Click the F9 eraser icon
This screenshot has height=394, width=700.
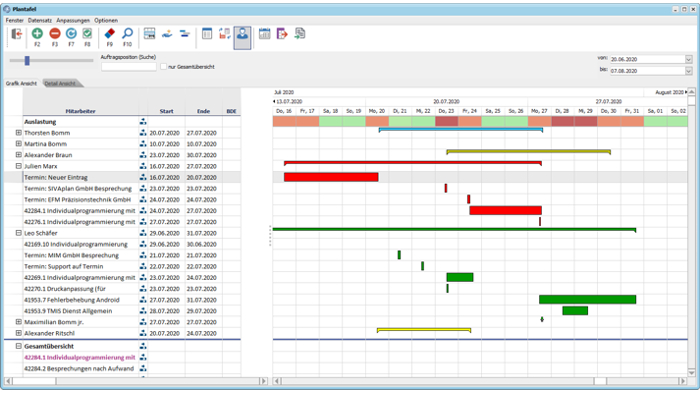pos(109,33)
